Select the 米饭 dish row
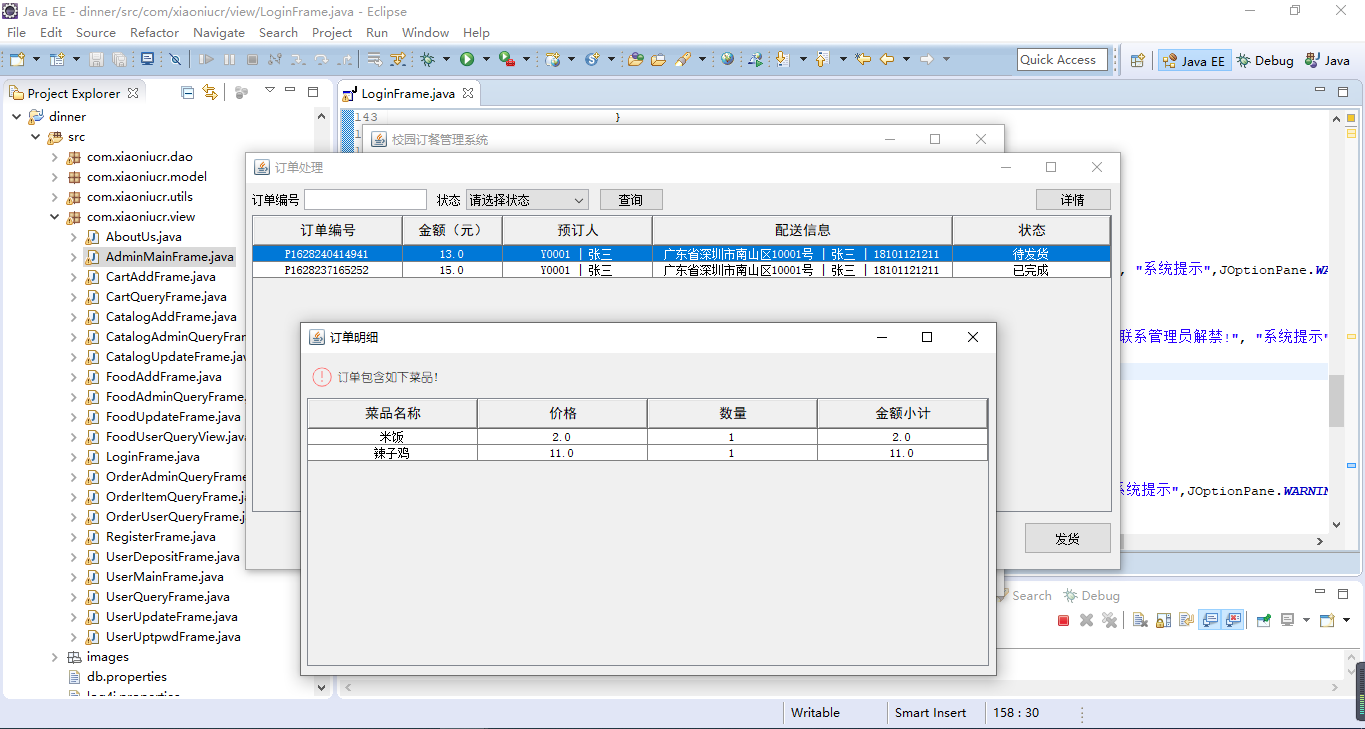This screenshot has width=1365, height=729. click(647, 437)
